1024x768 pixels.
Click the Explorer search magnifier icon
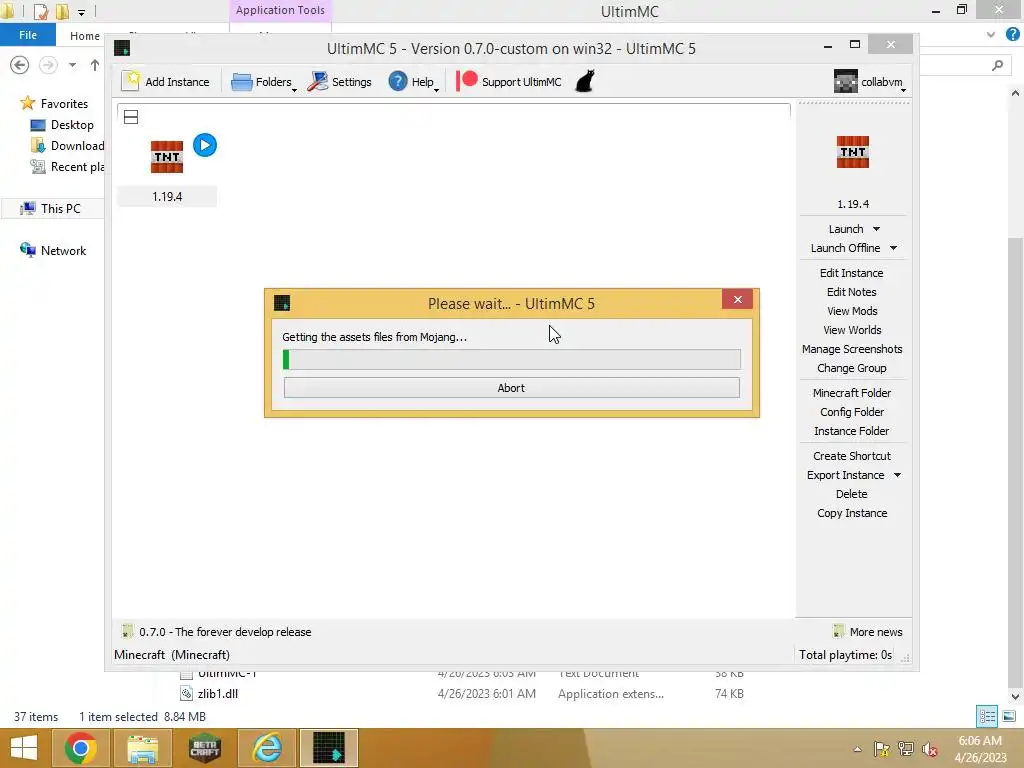click(997, 65)
